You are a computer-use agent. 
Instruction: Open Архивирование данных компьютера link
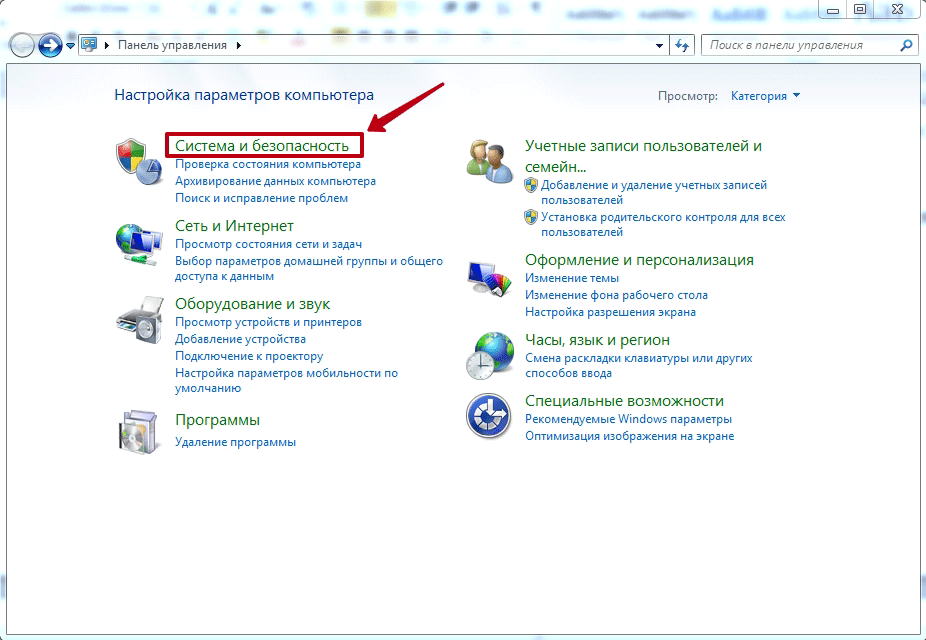[275, 181]
